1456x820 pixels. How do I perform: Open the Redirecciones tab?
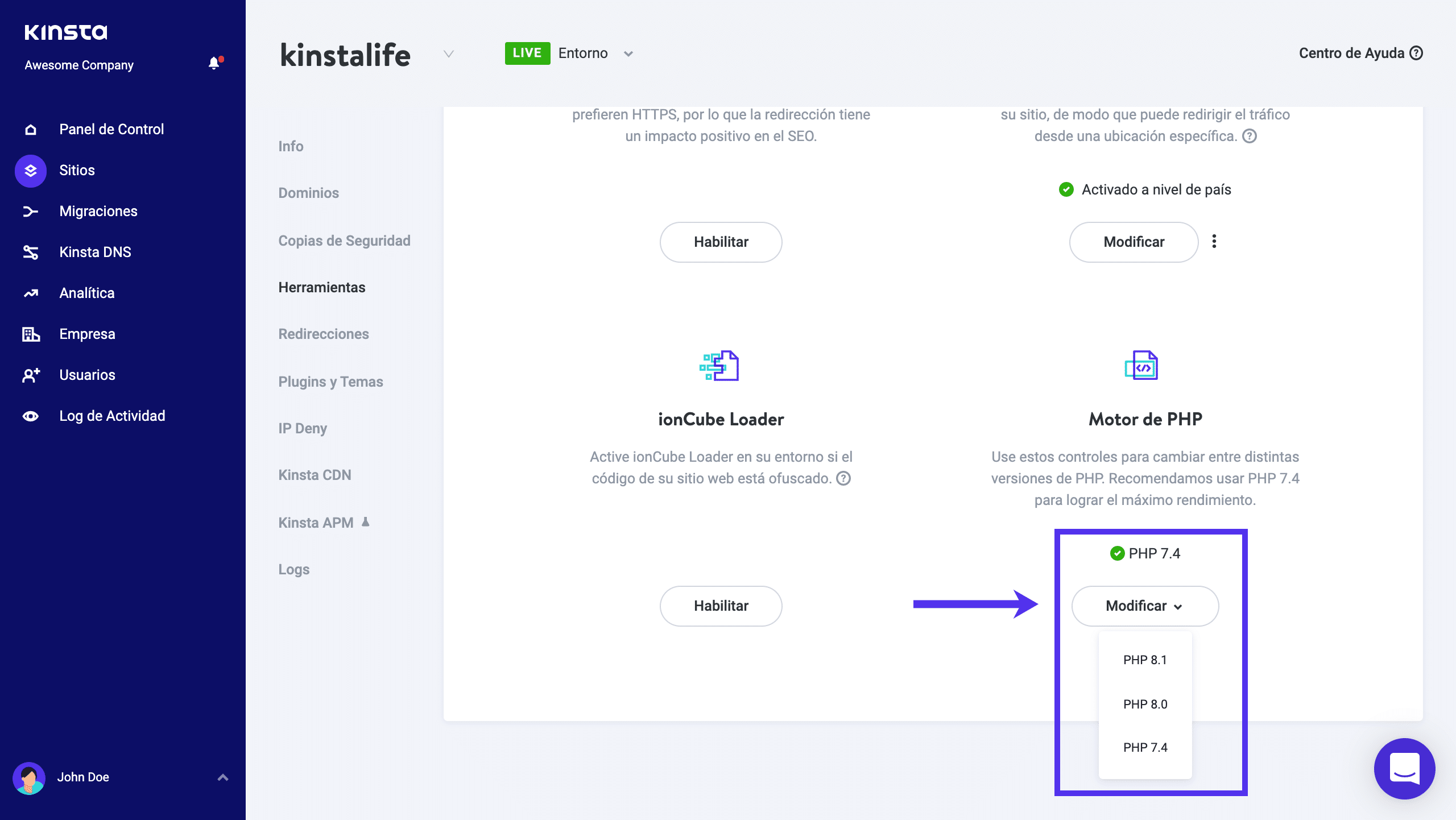(324, 334)
